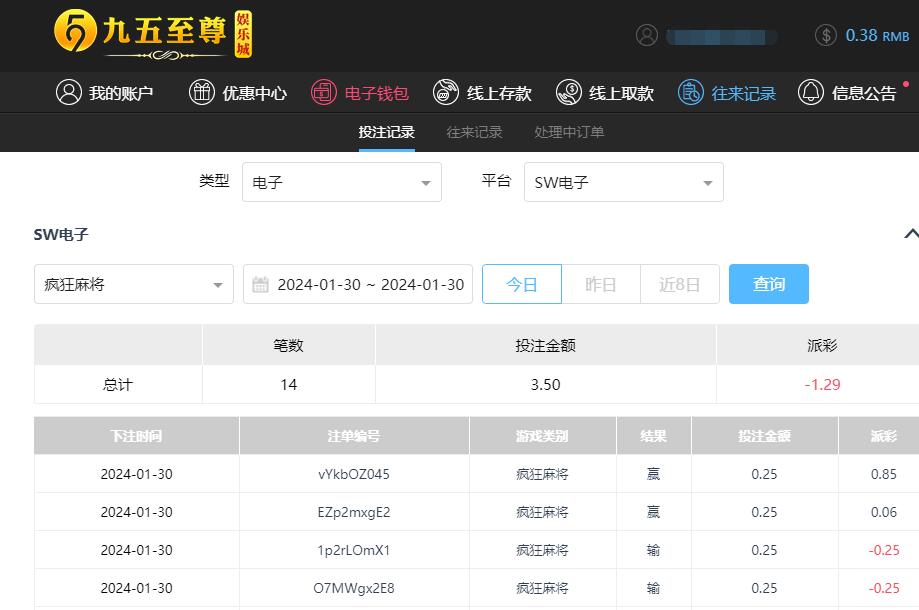This screenshot has width=919, height=610.
Task: Switch to 处理中订单 tab
Action: (x=569, y=132)
